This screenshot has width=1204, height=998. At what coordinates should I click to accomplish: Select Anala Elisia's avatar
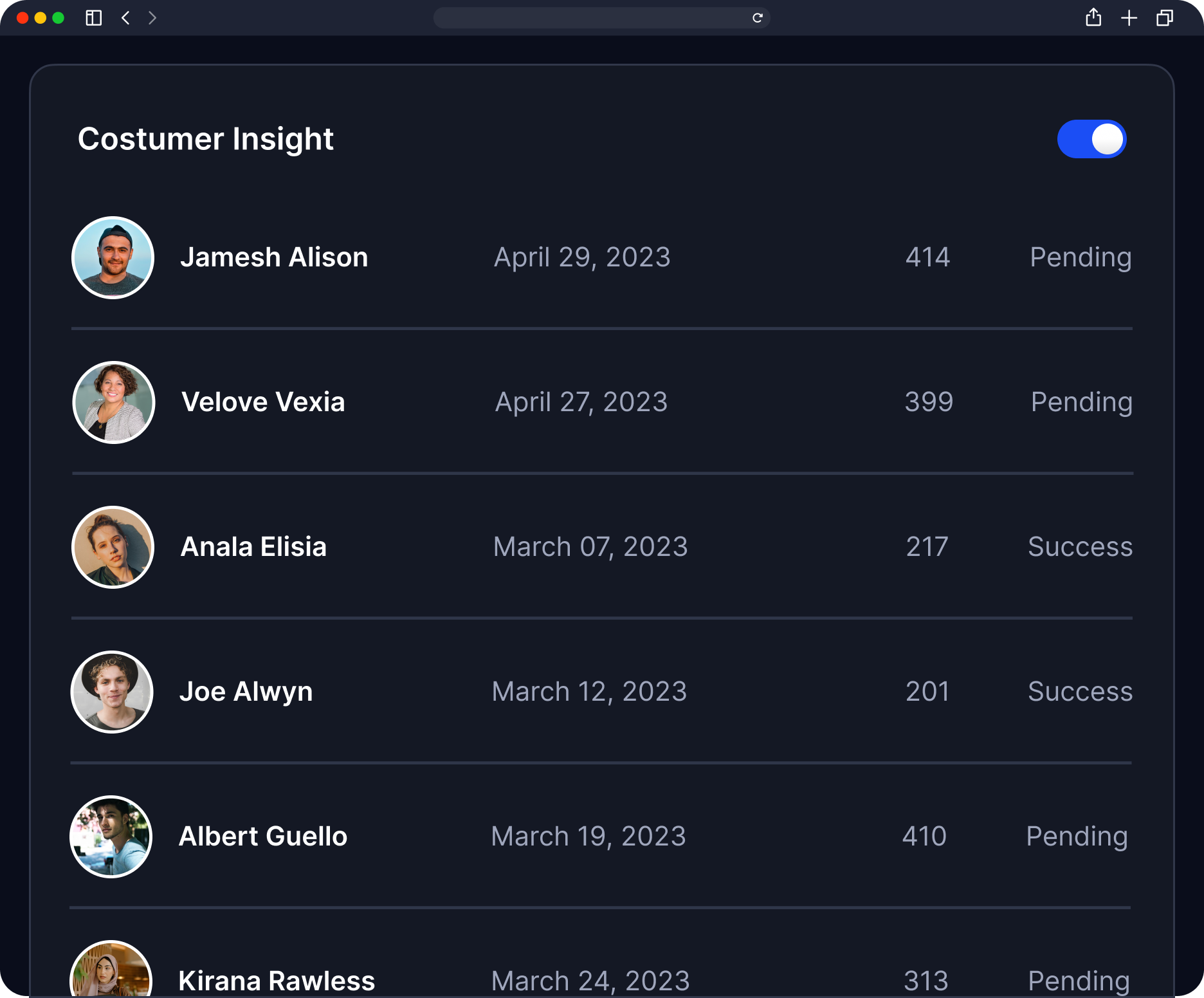[x=113, y=547]
